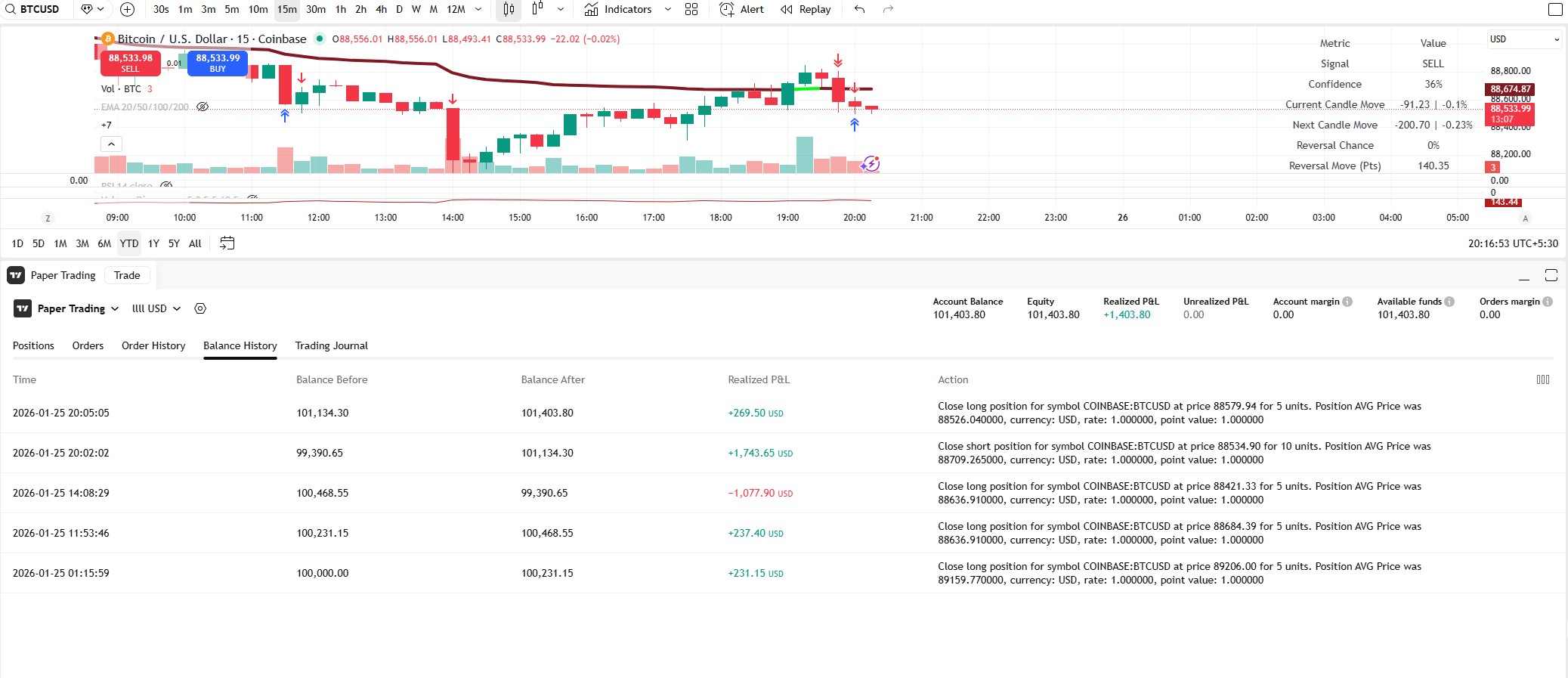Viewport: 1568px width, 678px height.
Task: Show info for Orders margin
Action: click(1548, 302)
